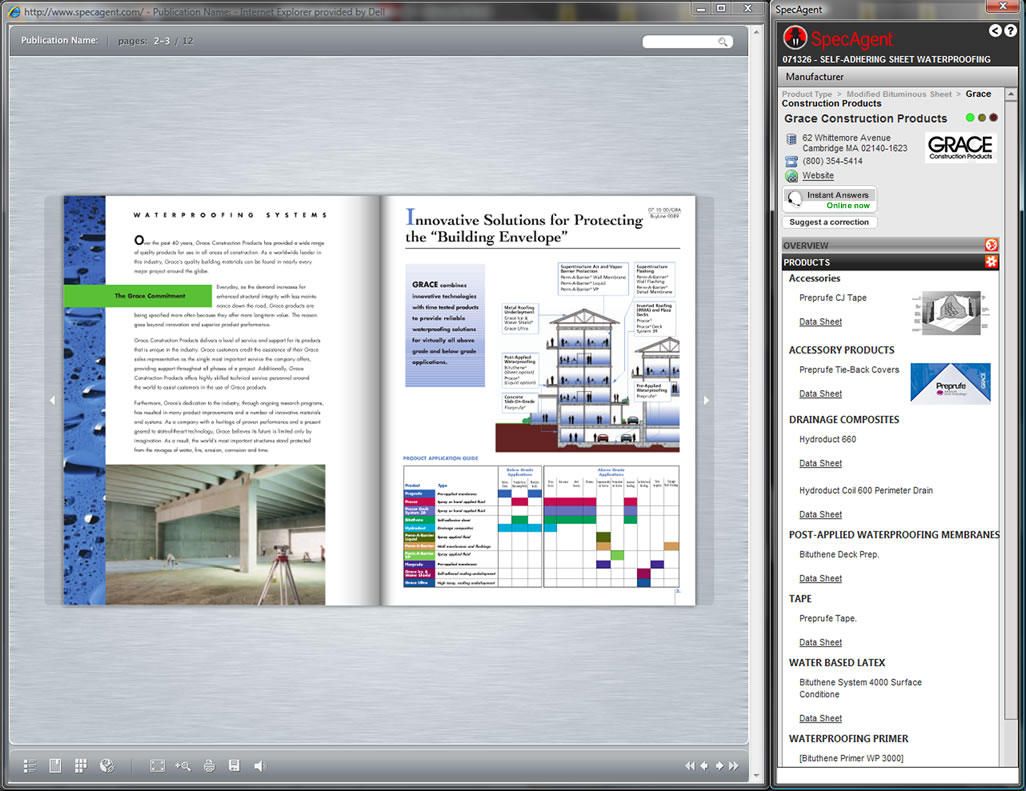
Task: Click Bituthene Primer WP 3000 entry
Action: pyautogui.click(x=851, y=758)
